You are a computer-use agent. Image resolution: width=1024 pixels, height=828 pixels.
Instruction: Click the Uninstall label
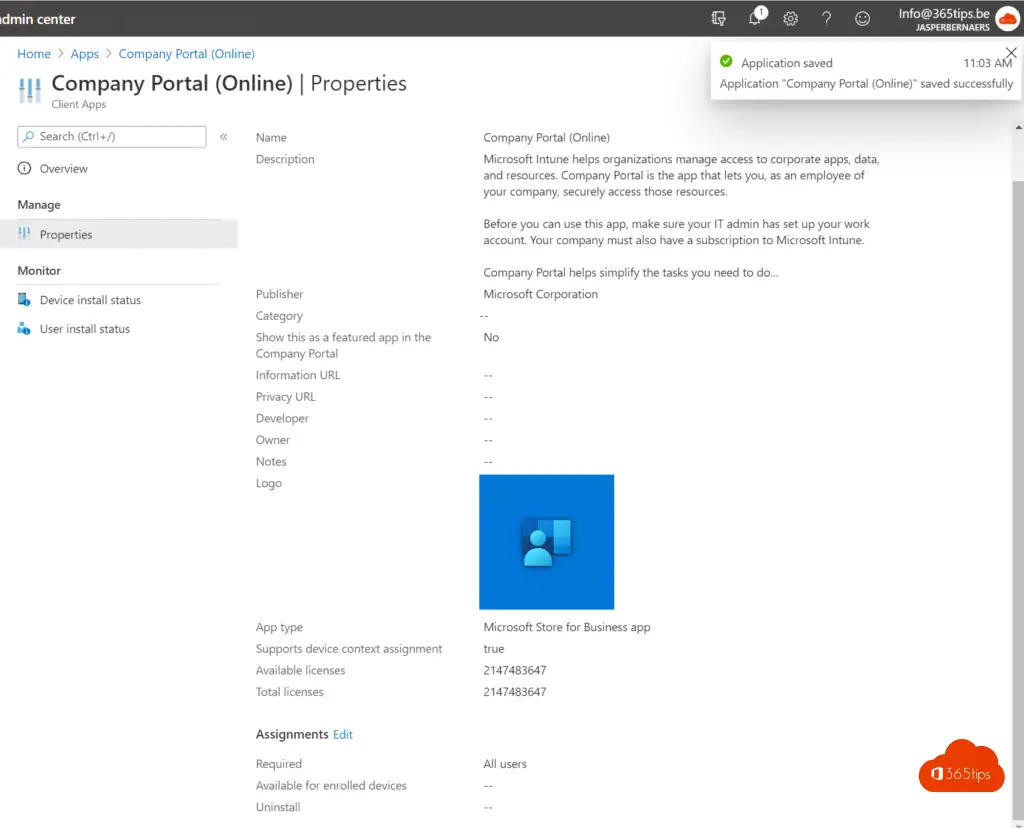point(278,806)
